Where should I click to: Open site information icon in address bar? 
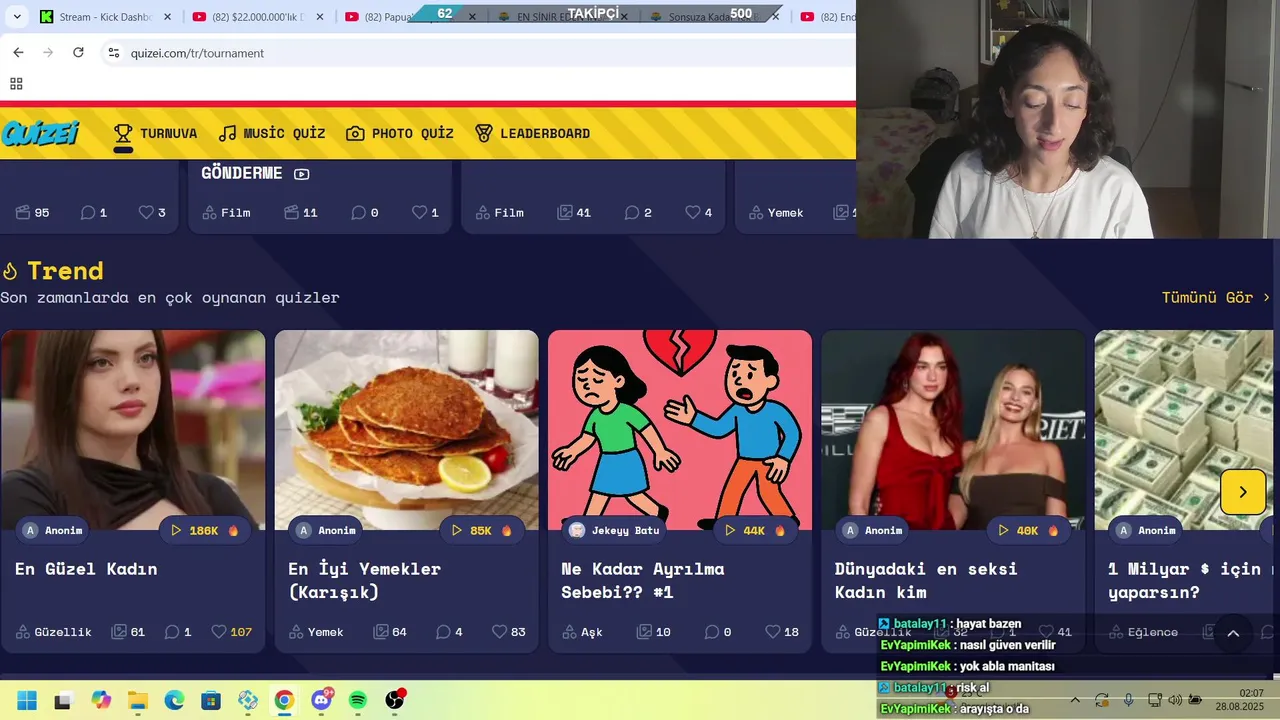tap(113, 53)
